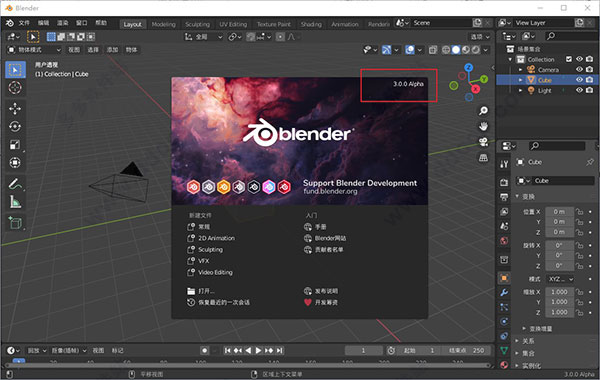Toggle visibility eye for Cube in outliner
Viewport: 600px width, 380px height.
pyautogui.click(x=580, y=80)
